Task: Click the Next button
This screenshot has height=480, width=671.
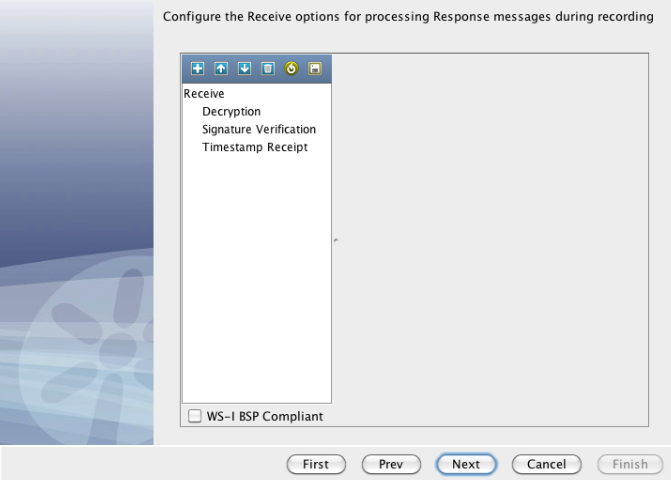Action: (x=466, y=464)
